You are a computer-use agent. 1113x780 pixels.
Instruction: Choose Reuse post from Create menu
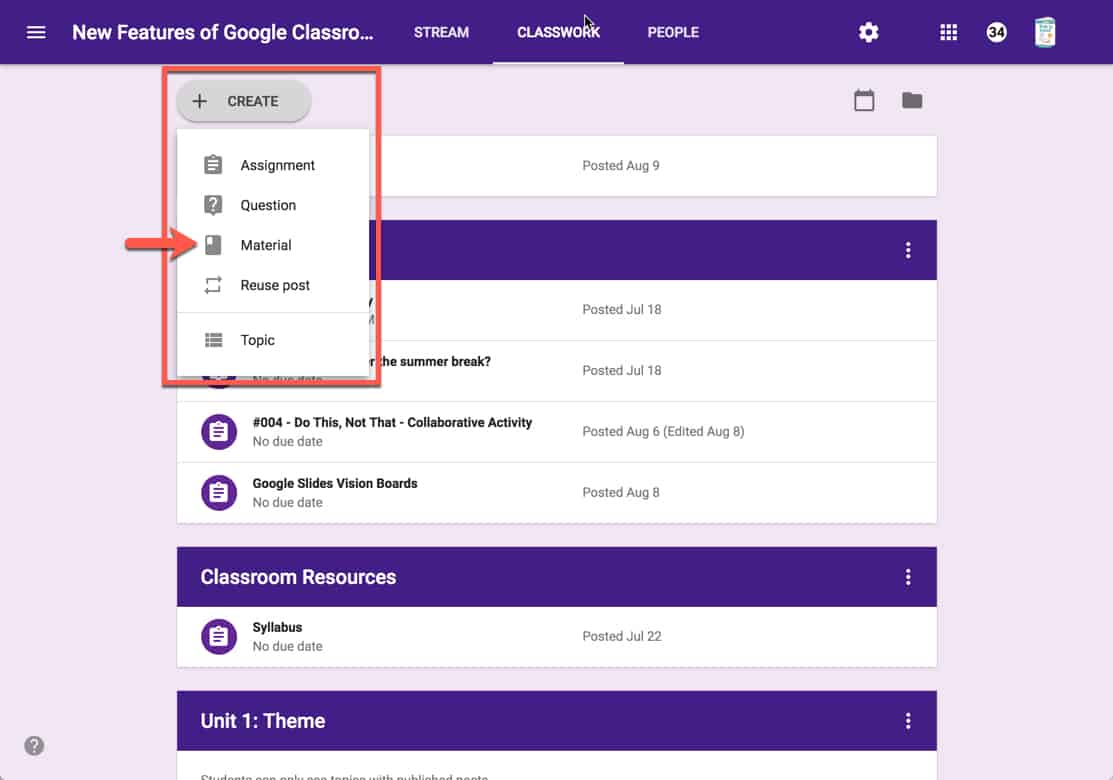(x=273, y=285)
